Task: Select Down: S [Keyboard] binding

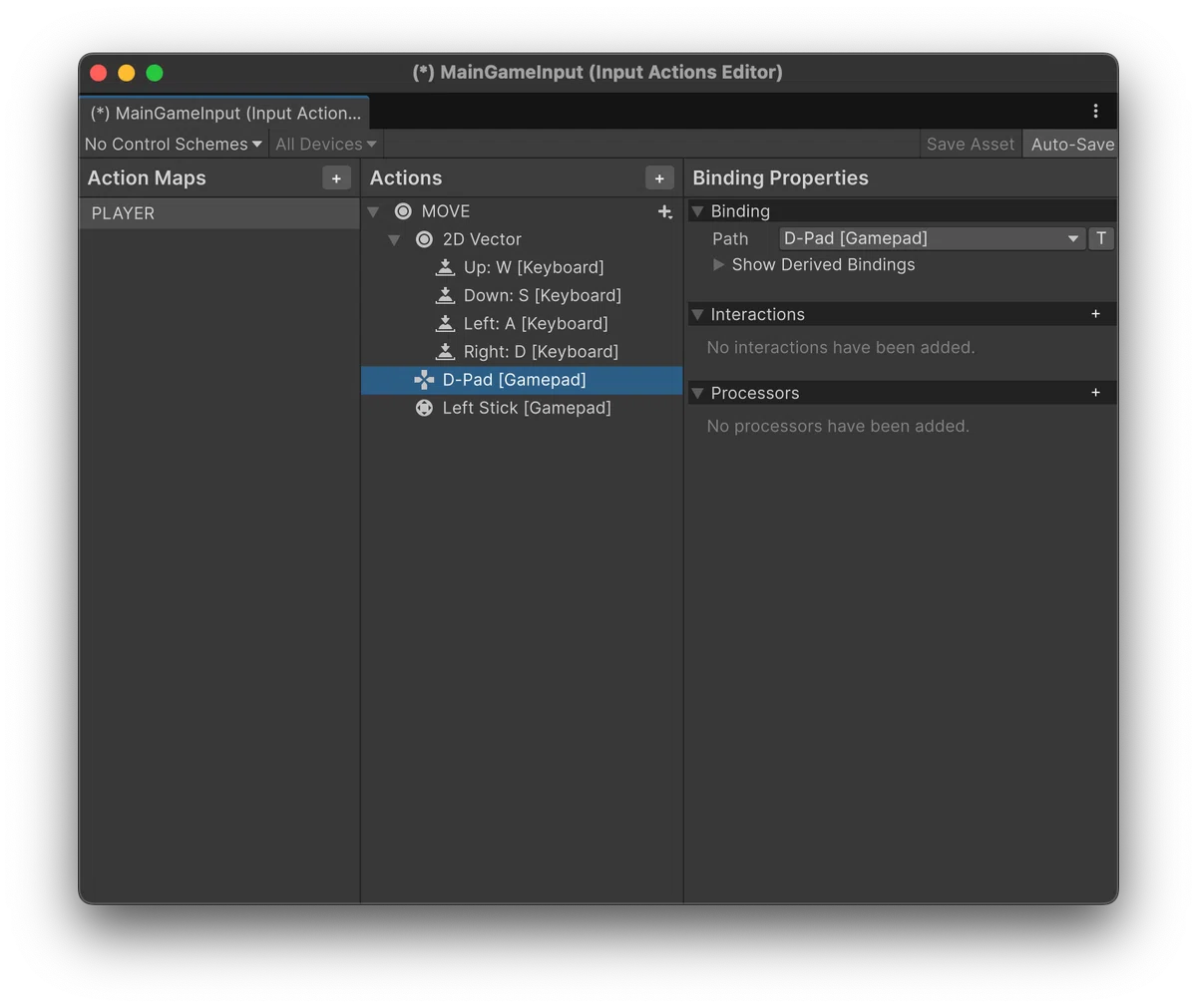Action: 522,295
